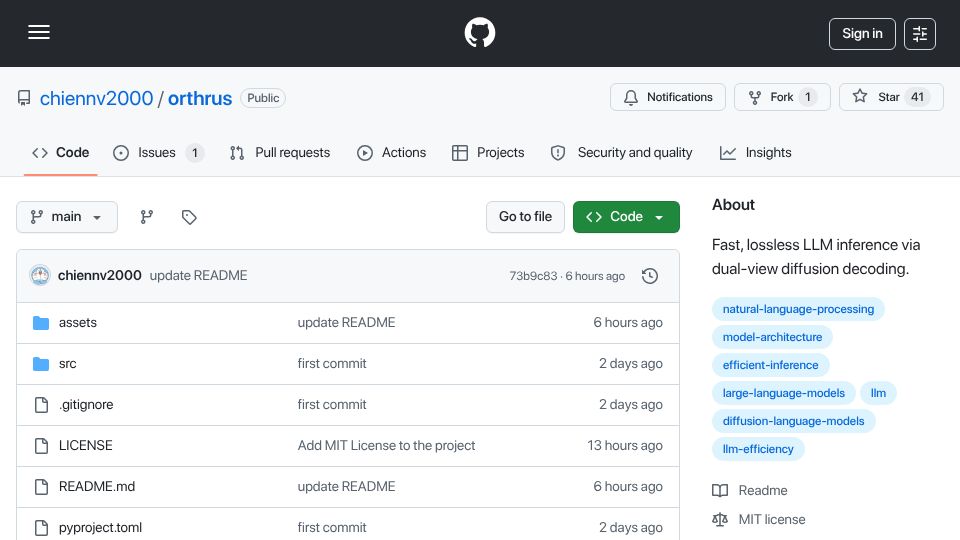Click the README.md file icon

(x=41, y=487)
